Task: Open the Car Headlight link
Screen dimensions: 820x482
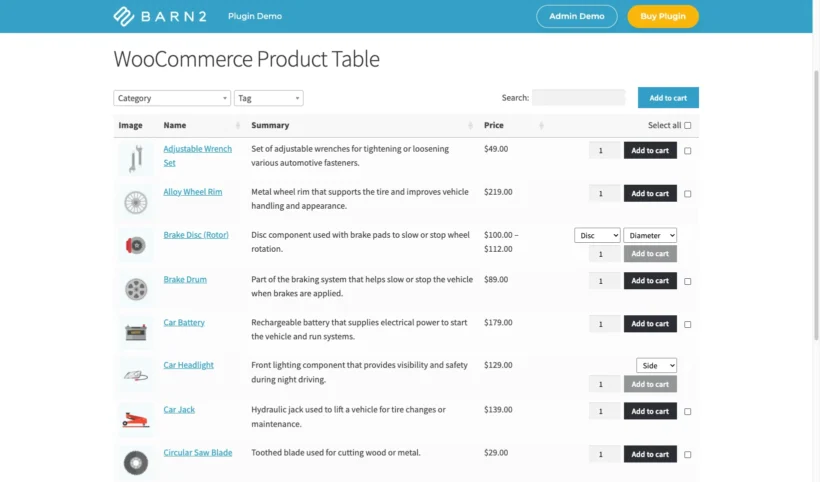Action: coord(188,365)
